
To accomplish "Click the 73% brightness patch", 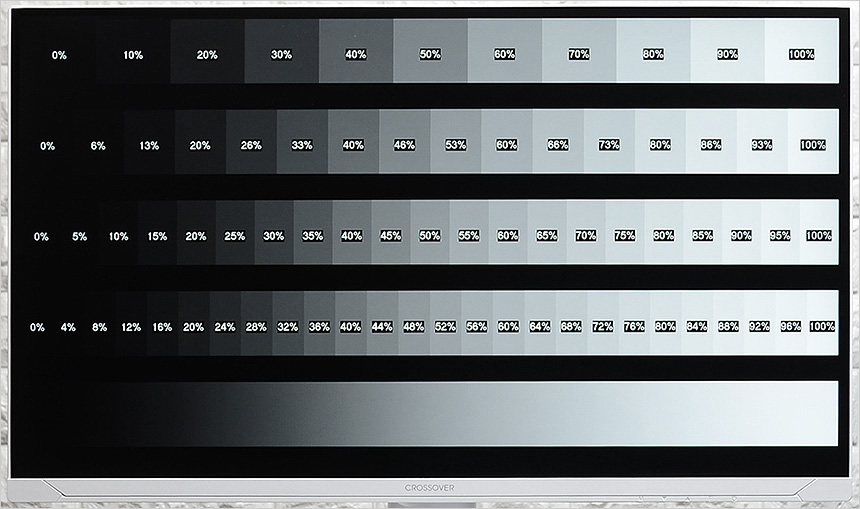I will tap(608, 145).
